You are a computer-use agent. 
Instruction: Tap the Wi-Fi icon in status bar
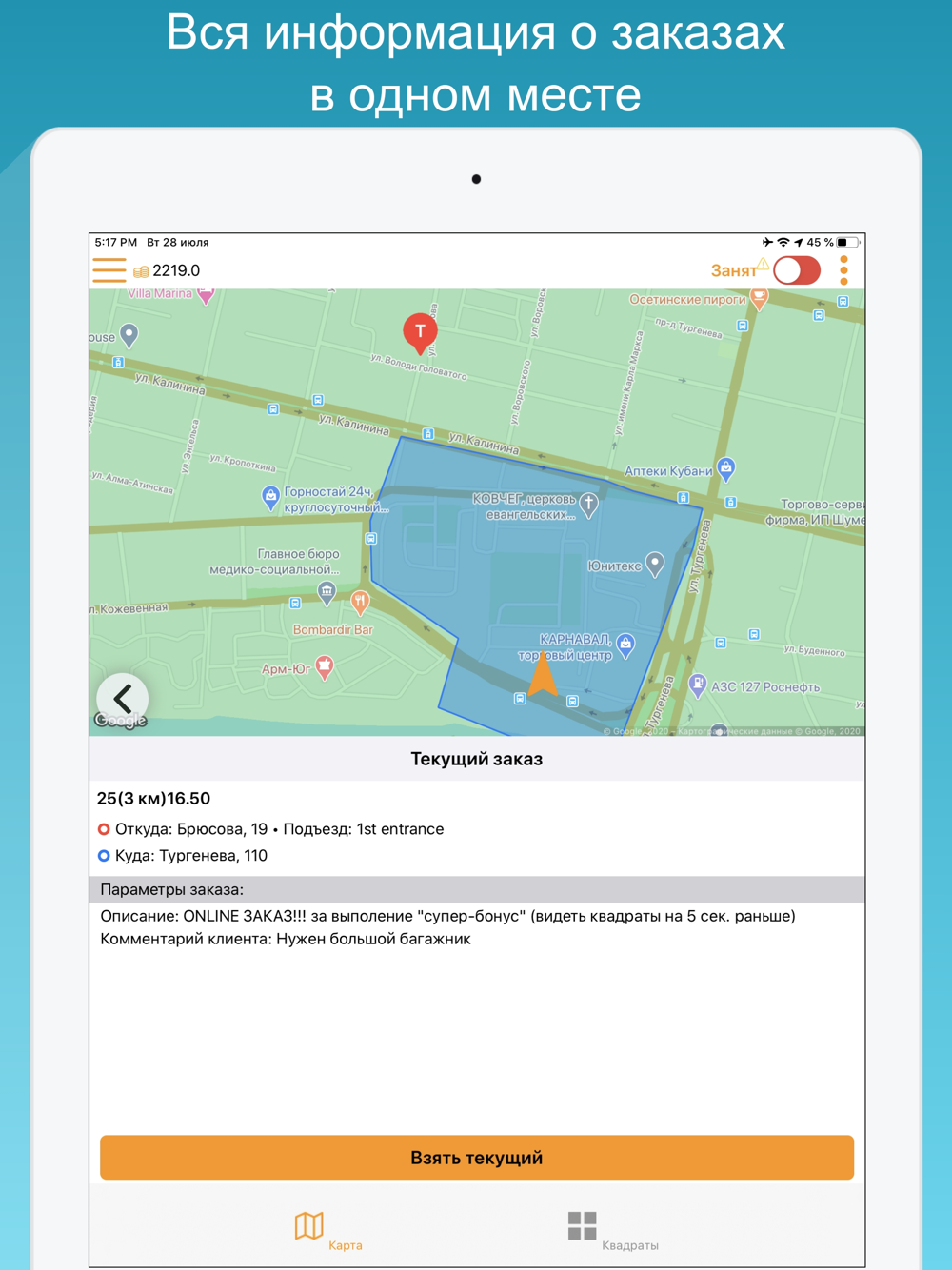click(x=783, y=243)
